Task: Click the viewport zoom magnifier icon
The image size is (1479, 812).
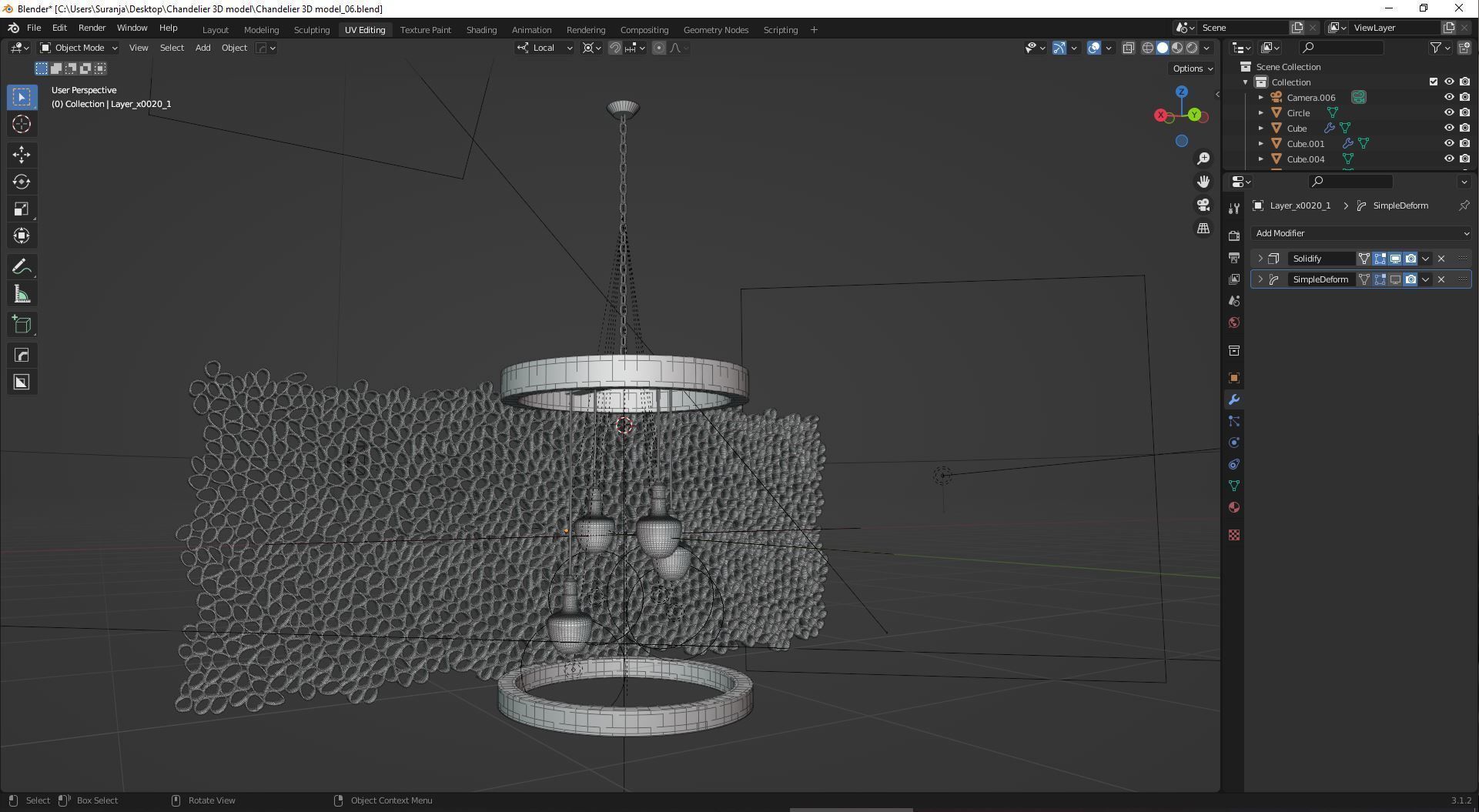Action: [1203, 159]
